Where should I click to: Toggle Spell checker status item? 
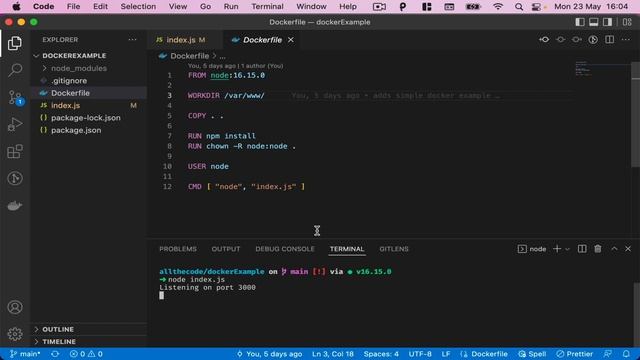point(532,354)
